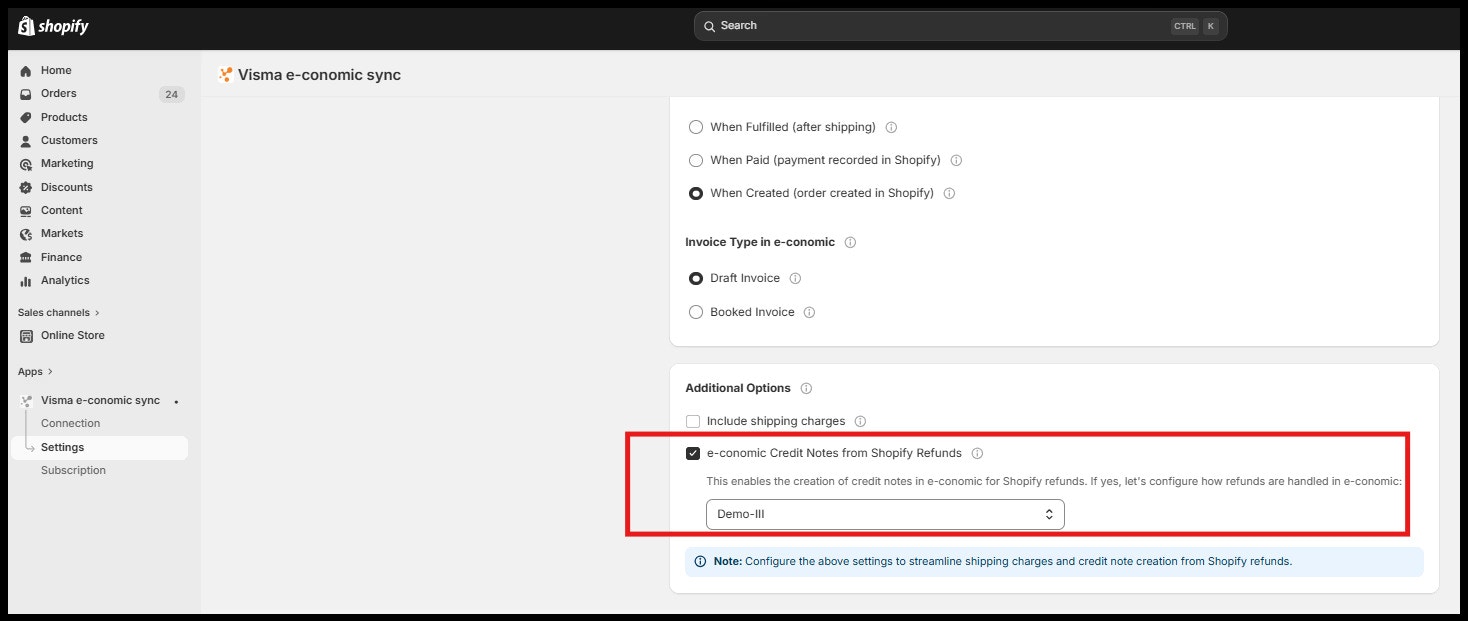Click info icon beside Invoice Type heading
Viewport: 1468px width, 621px height.
click(x=850, y=243)
